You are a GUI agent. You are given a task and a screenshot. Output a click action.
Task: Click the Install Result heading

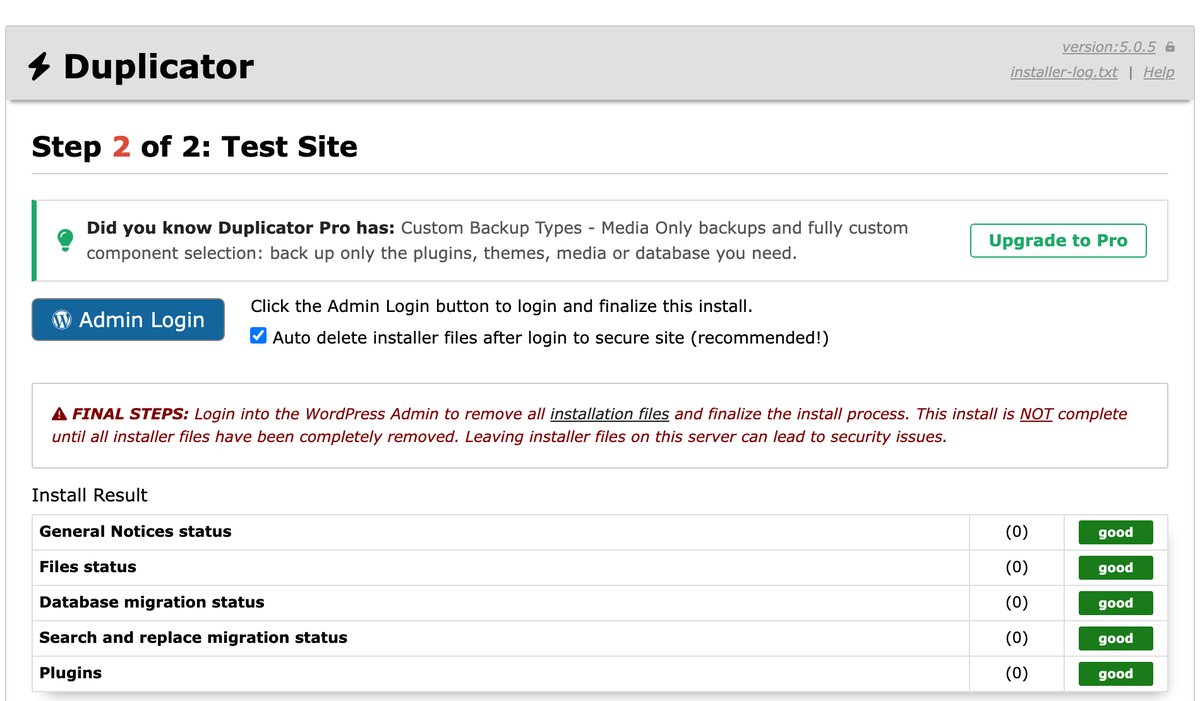click(89, 495)
